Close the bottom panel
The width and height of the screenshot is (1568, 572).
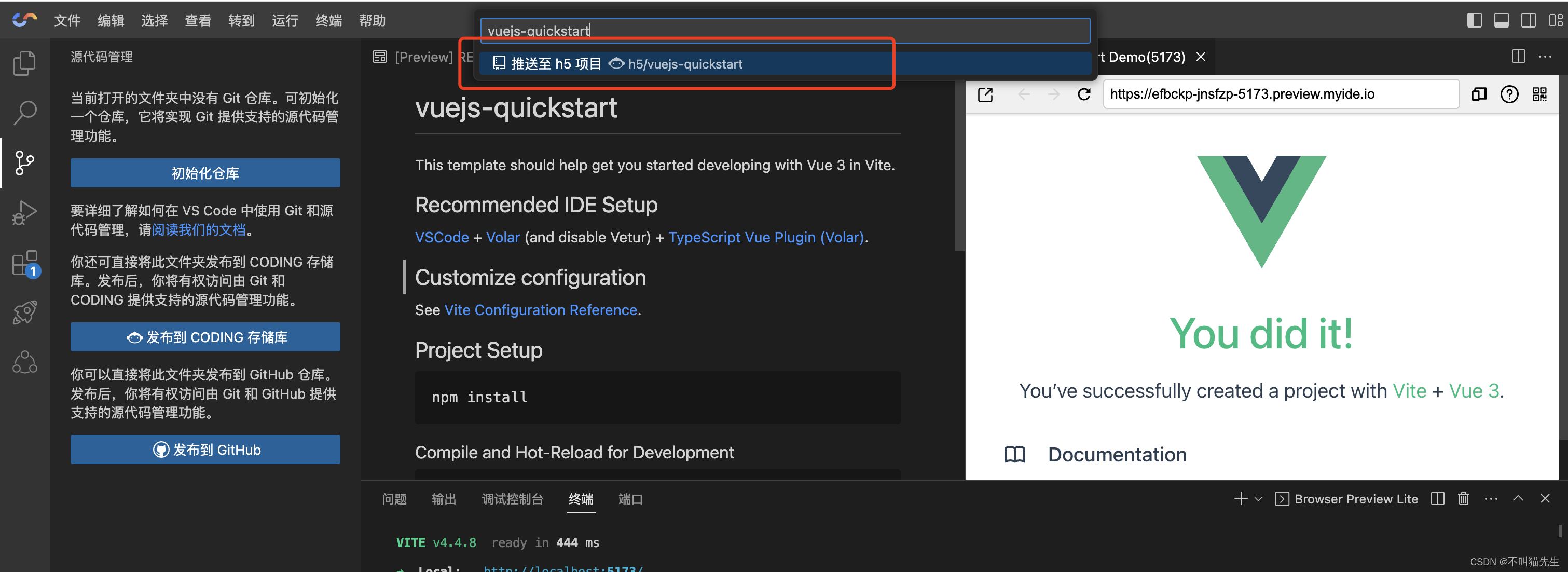(x=1545, y=498)
